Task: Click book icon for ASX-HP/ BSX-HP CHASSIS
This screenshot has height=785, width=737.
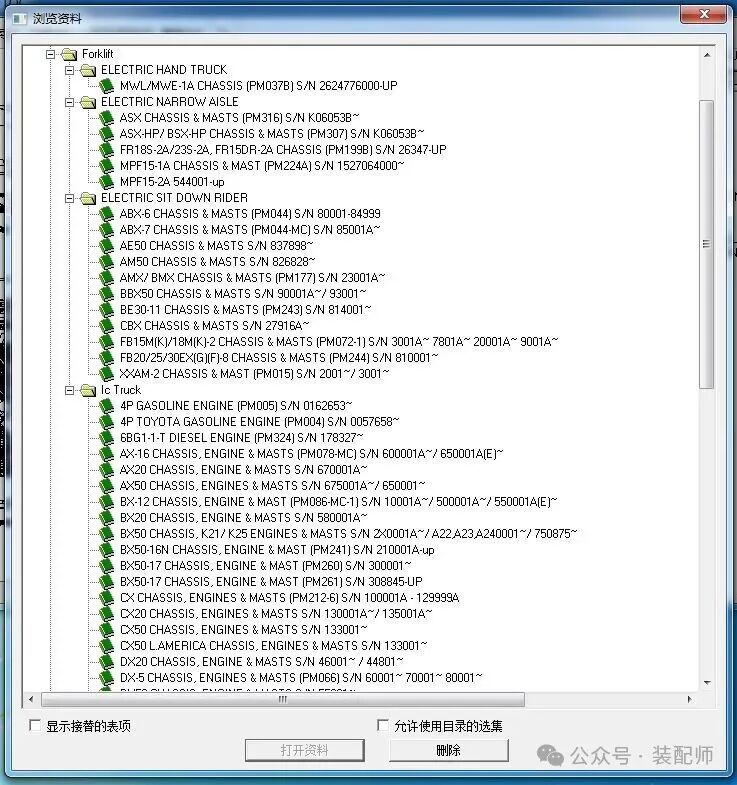Action: [x=107, y=134]
